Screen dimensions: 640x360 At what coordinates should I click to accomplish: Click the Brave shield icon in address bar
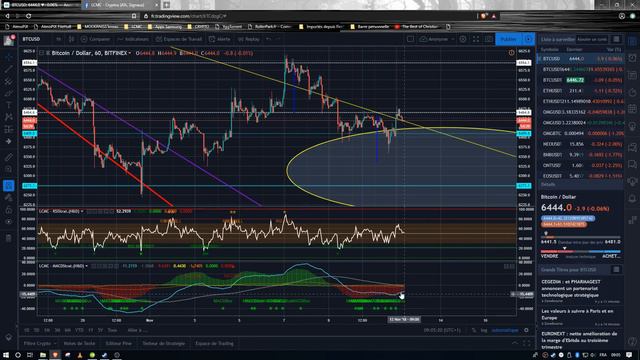(x=484, y=16)
